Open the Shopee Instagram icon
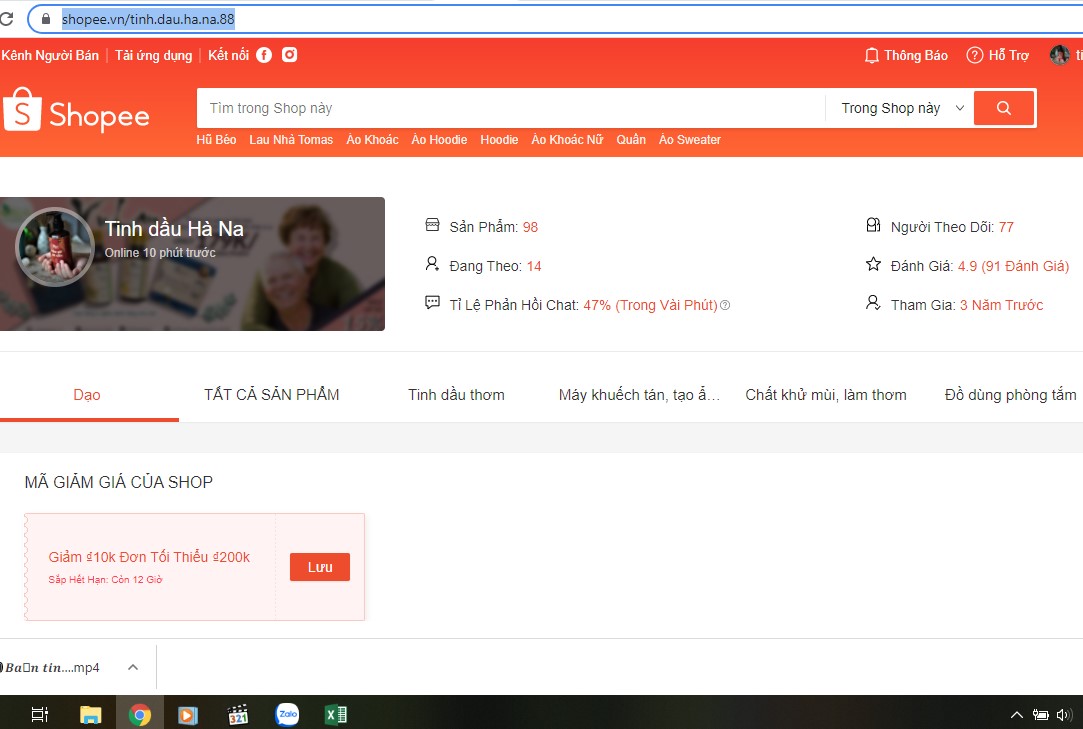This screenshot has width=1083, height=729. 289,55
